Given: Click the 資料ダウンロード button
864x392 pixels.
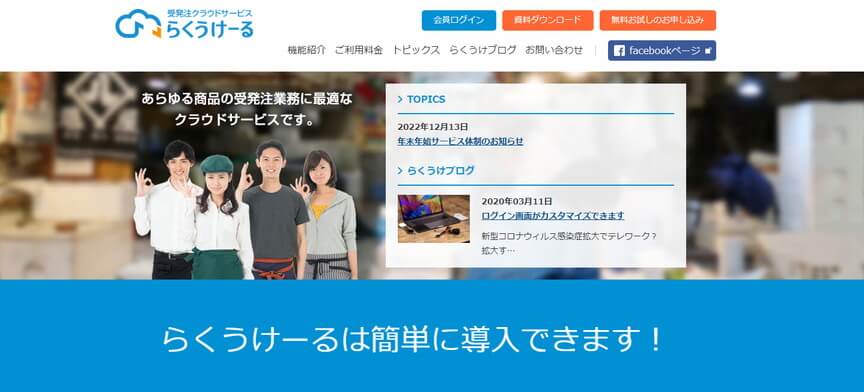Looking at the screenshot, I should [x=548, y=20].
